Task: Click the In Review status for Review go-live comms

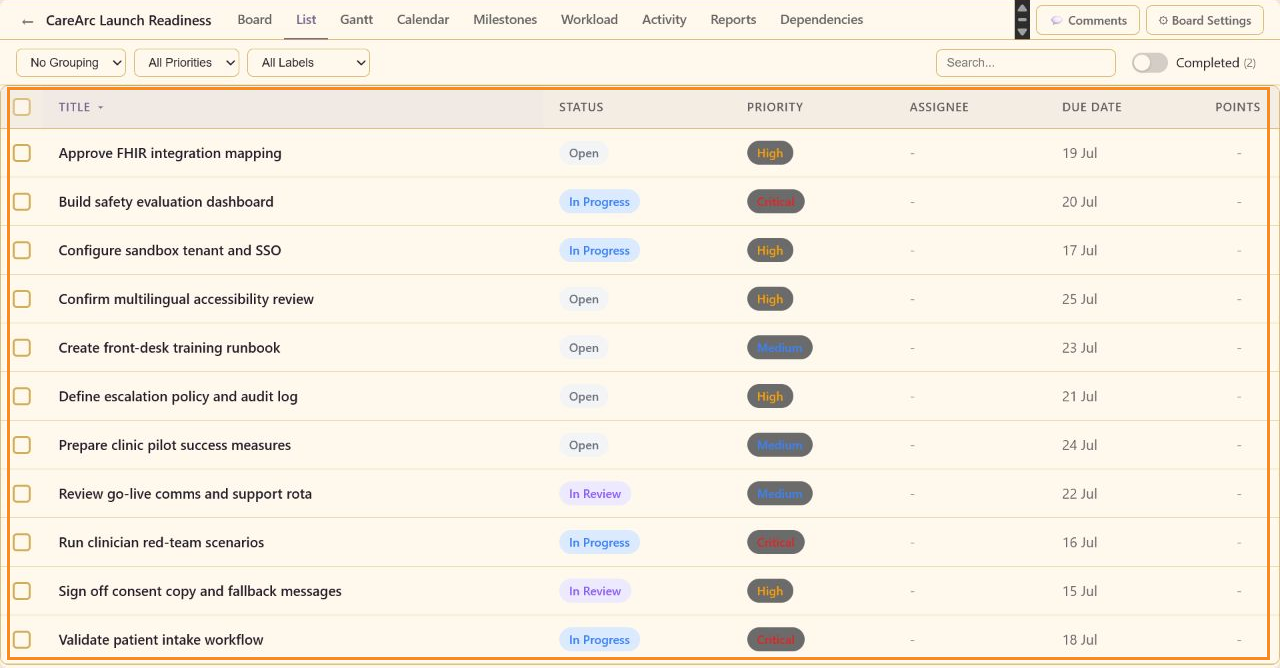Action: 595,494
